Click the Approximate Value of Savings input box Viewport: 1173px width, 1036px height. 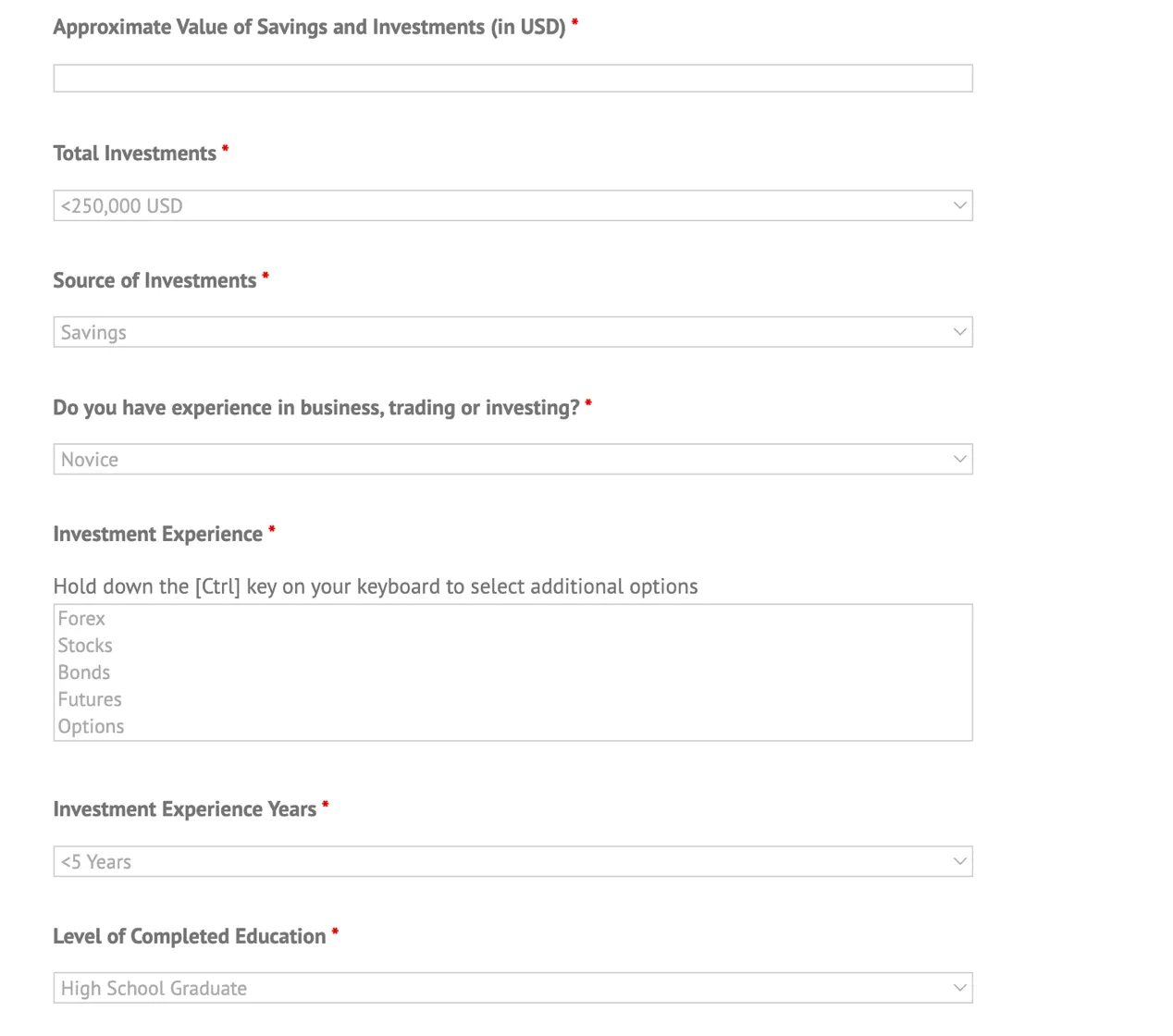click(512, 78)
